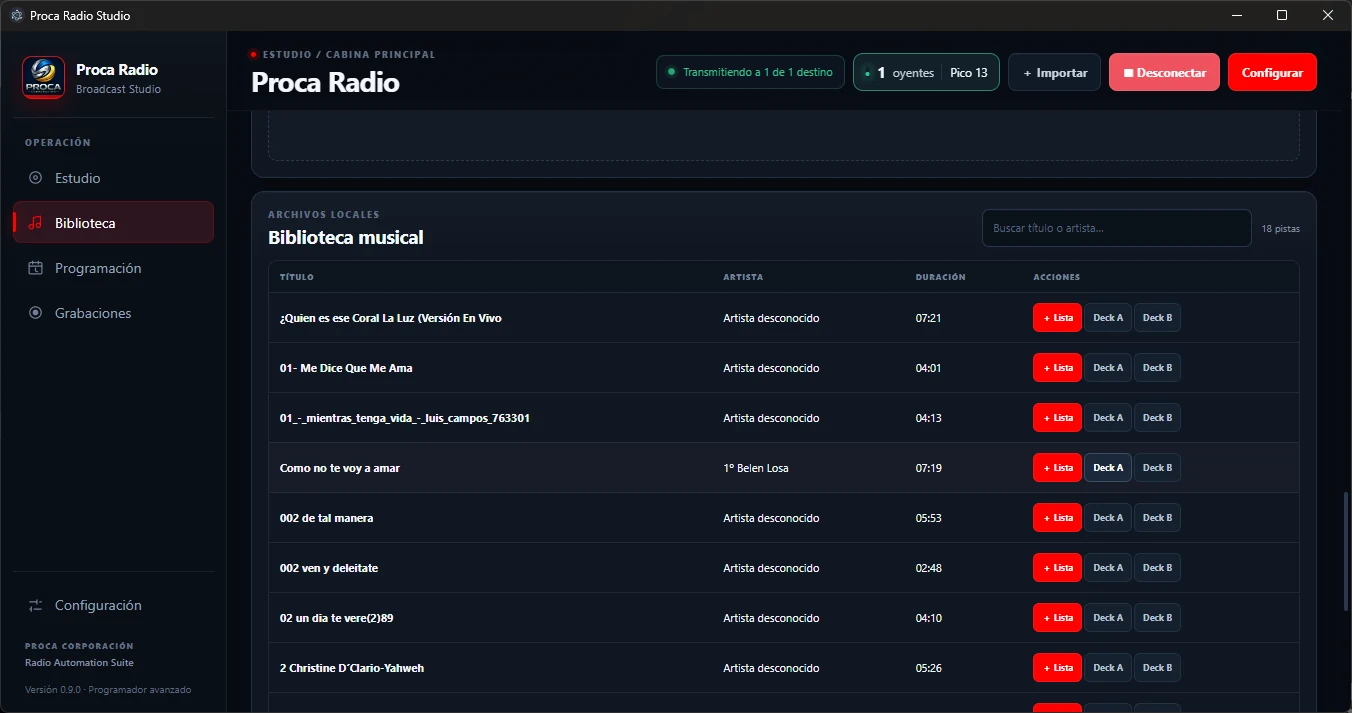1352x713 pixels.
Task: Load 01_-_mientras_tenga_vida track into Deck A
Action: [1108, 418]
